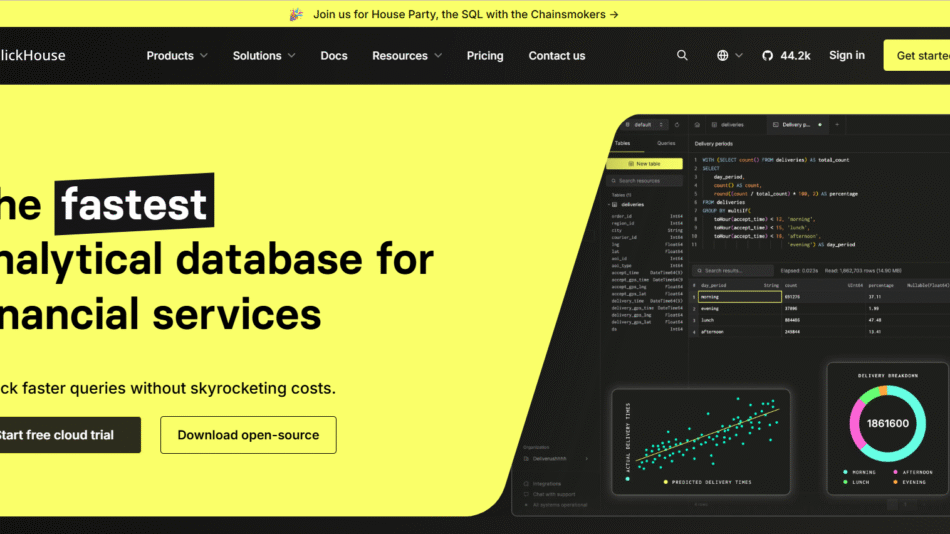Click Download open-source button

click(x=248, y=435)
